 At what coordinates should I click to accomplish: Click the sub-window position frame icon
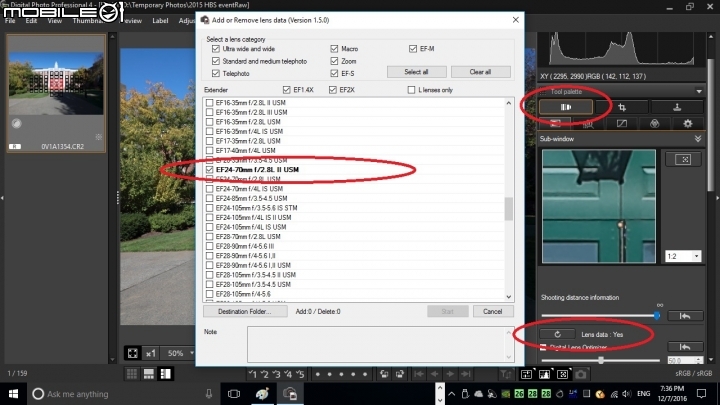point(683,159)
